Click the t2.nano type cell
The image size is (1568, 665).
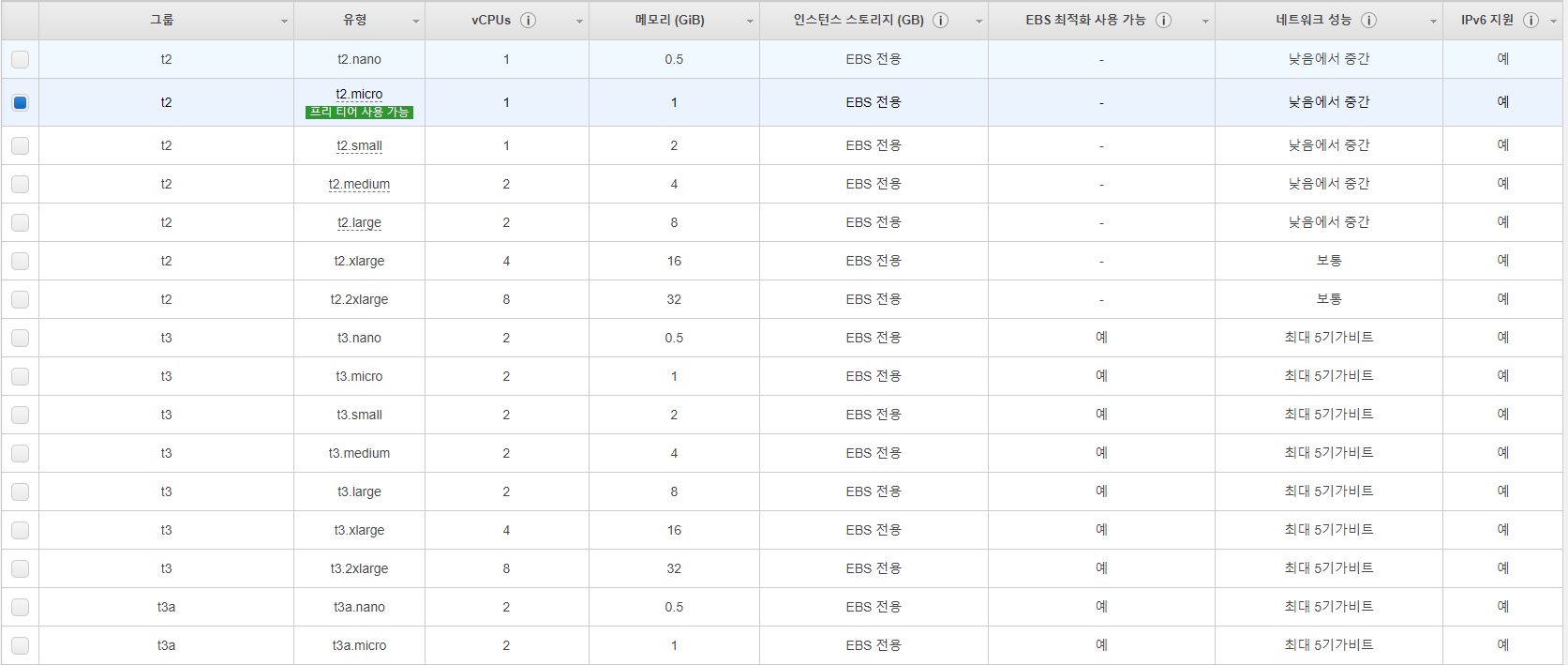click(x=359, y=59)
